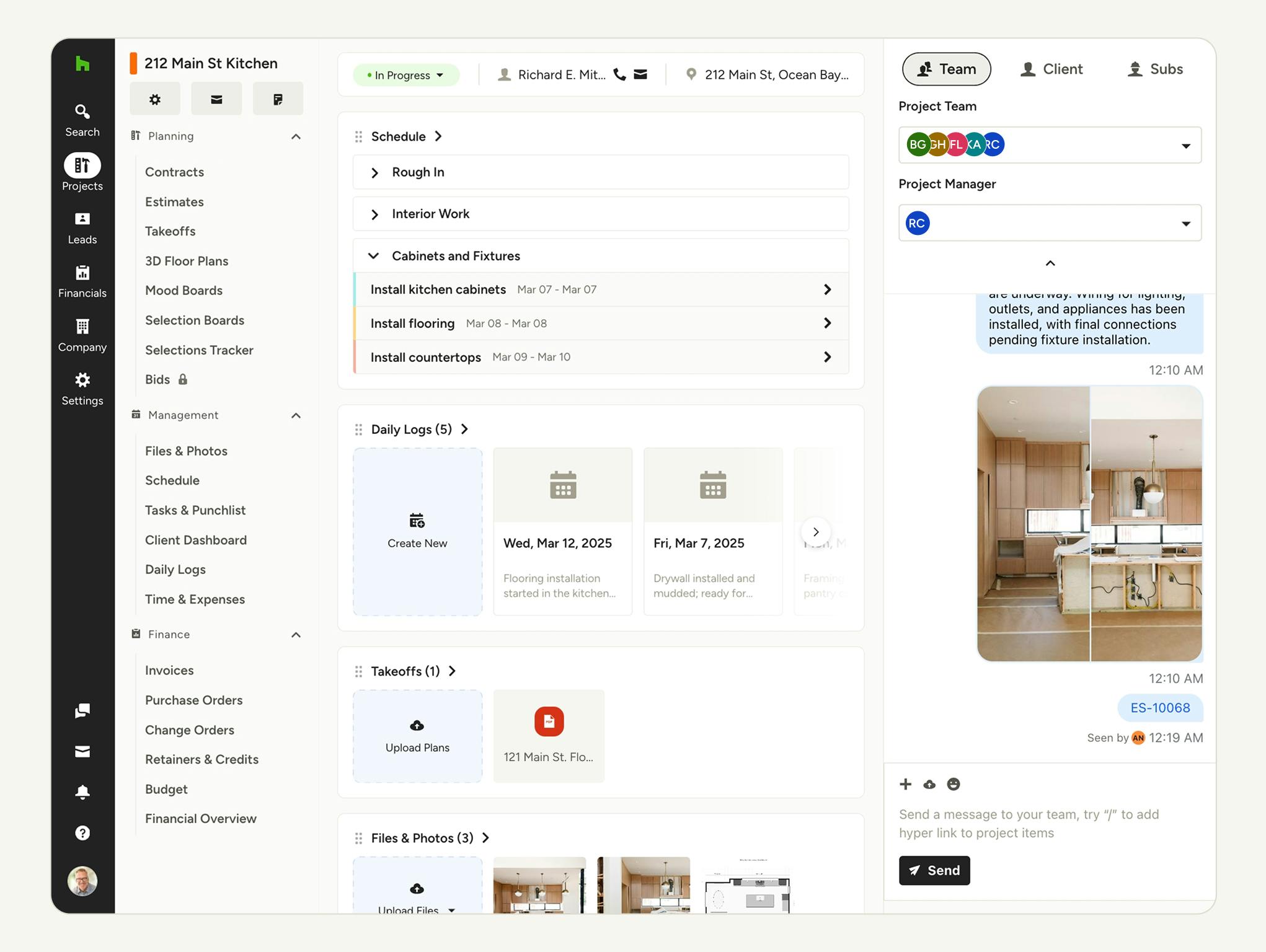1266x952 pixels.
Task: Open the PDF takeoff 121 Main St. Flo...
Action: point(549,736)
